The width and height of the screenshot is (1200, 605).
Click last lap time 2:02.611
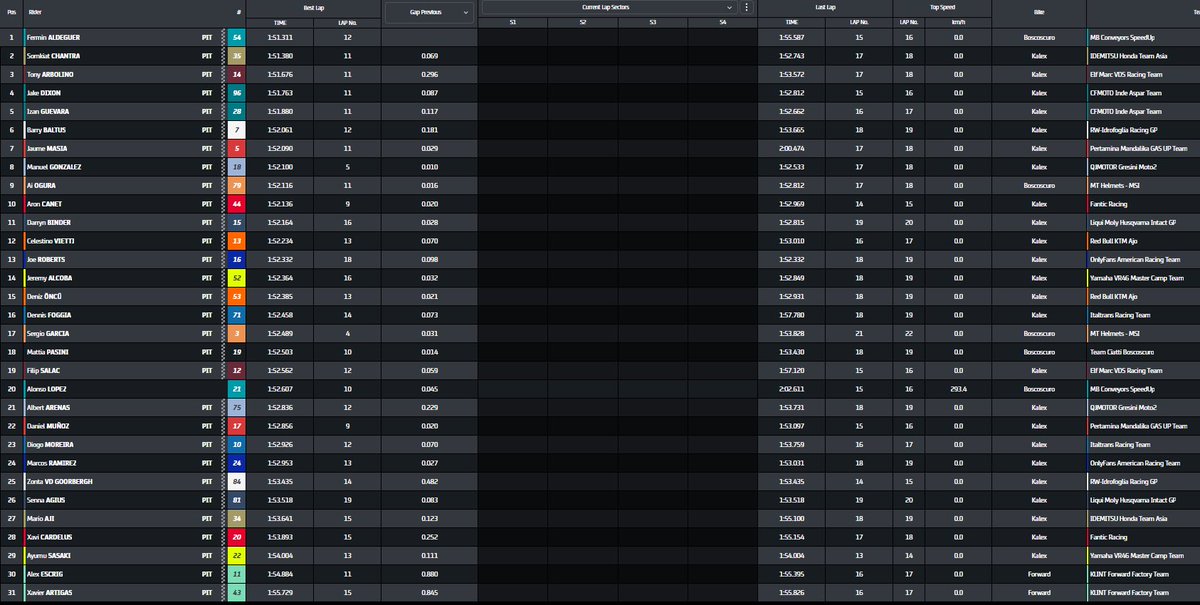791,389
